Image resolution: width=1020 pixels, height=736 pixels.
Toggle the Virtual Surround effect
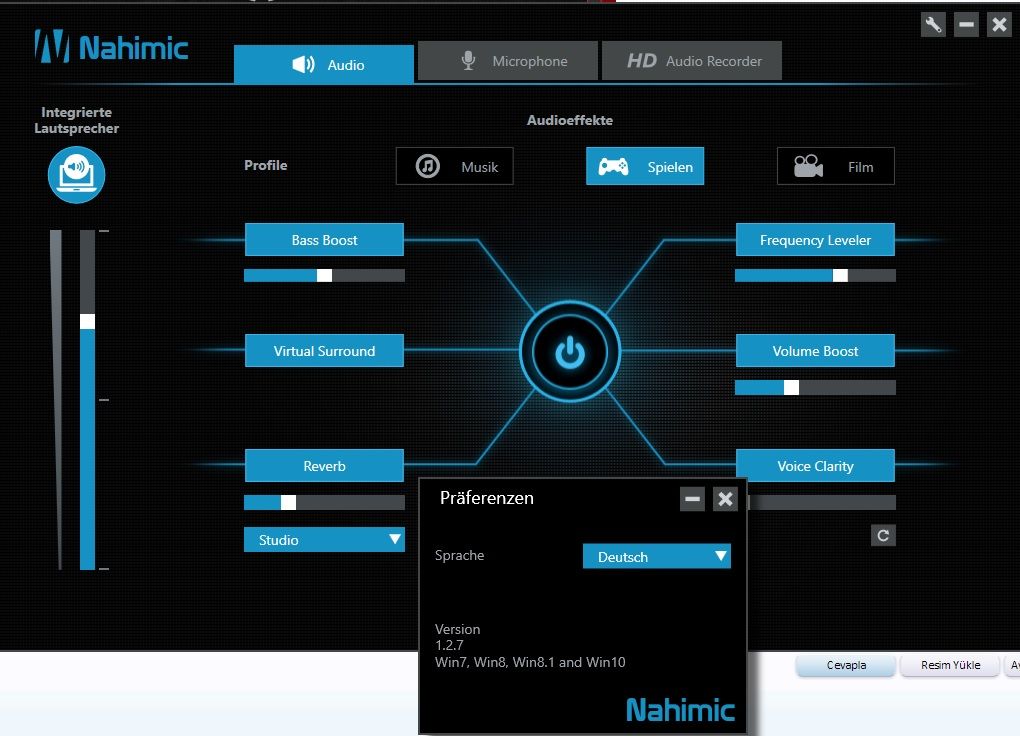click(324, 351)
